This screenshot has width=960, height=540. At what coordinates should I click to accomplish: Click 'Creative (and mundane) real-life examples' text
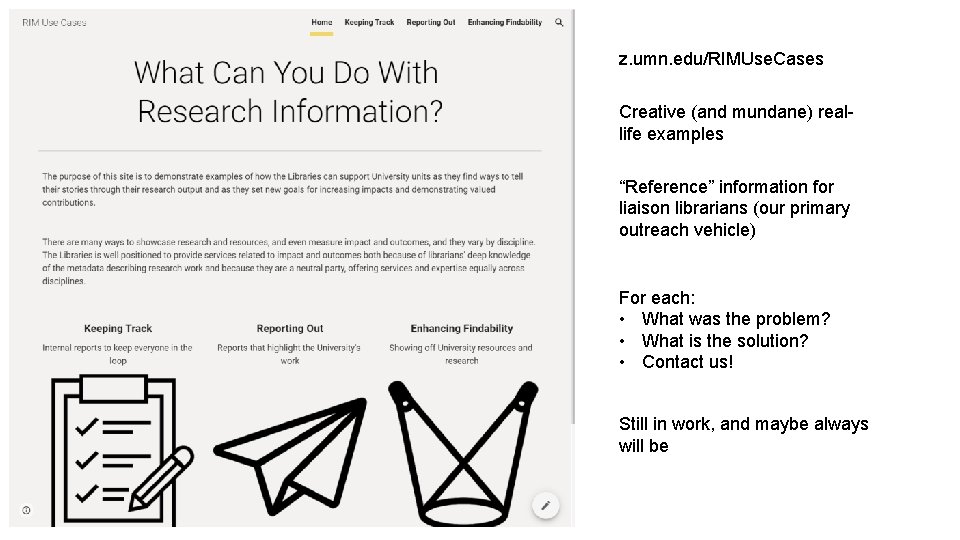click(x=736, y=122)
